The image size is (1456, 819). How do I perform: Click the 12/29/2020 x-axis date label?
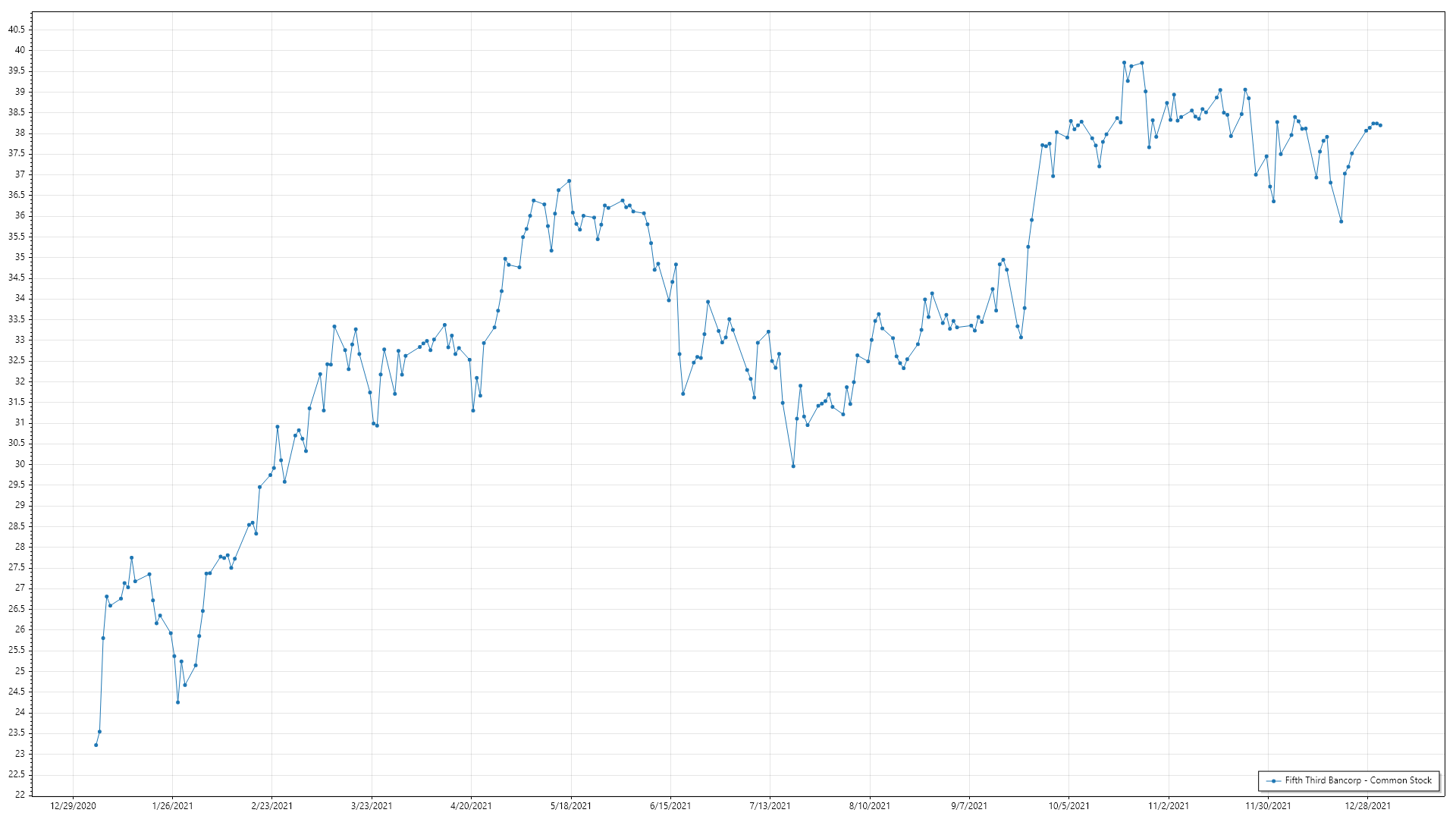[73, 806]
